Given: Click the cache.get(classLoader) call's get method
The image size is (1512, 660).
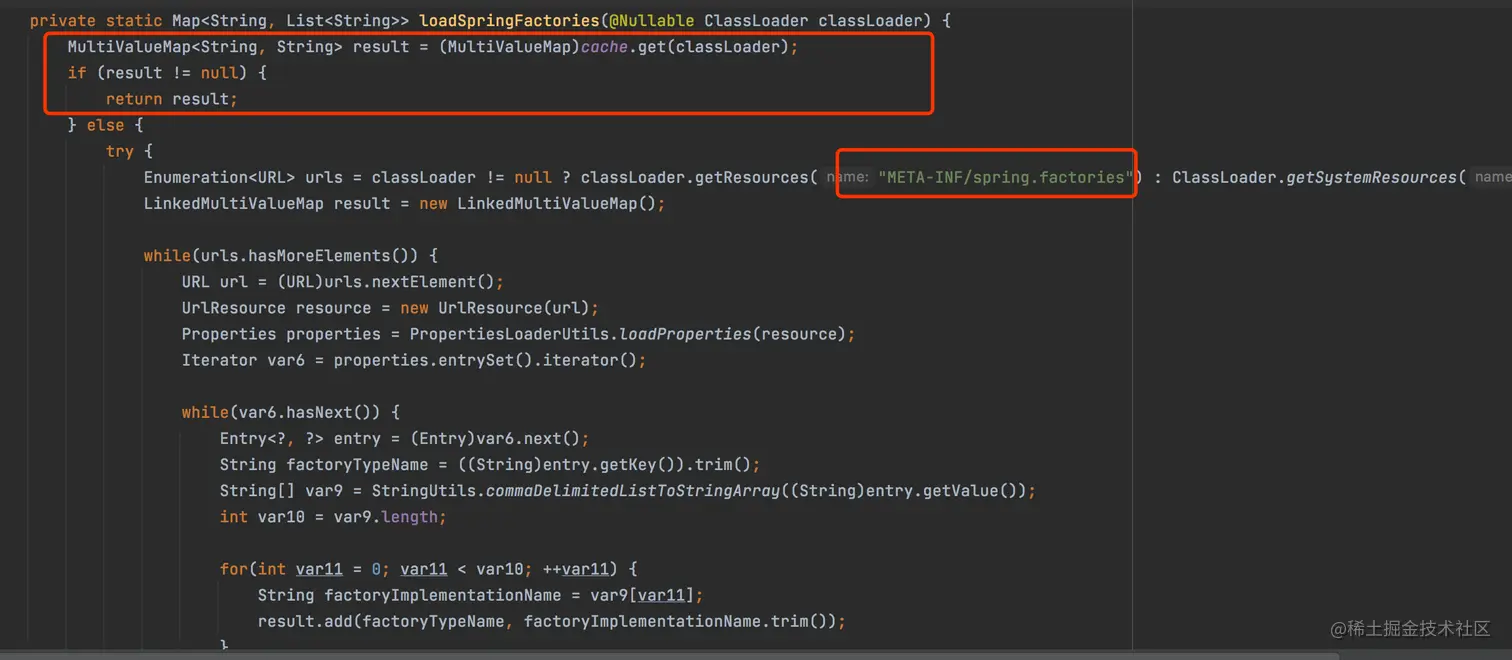Looking at the screenshot, I should pos(651,47).
